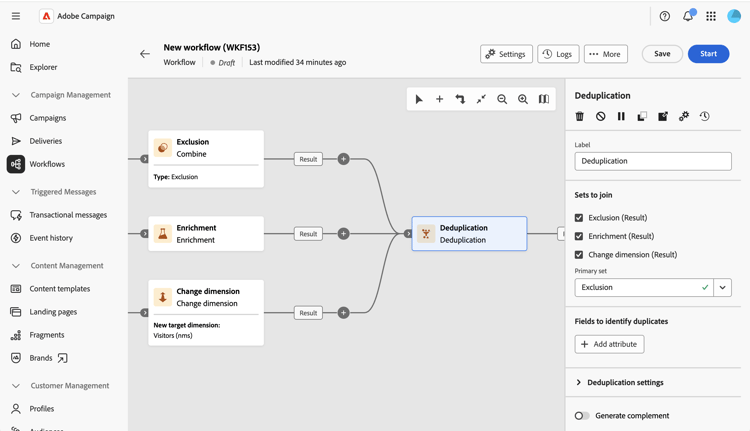Screen dimensions: 750x431
Task: Click Add attribute button
Action: coord(609,344)
